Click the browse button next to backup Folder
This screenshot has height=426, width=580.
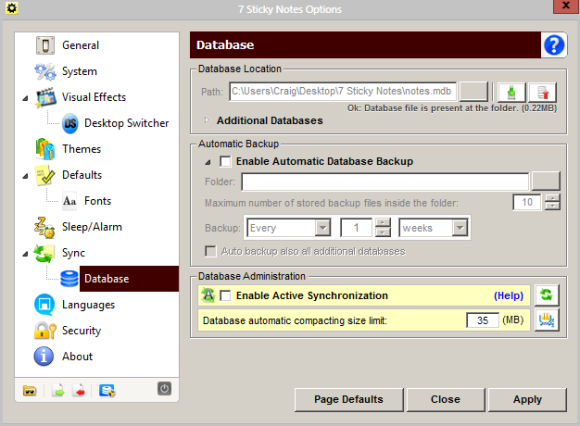tap(546, 181)
